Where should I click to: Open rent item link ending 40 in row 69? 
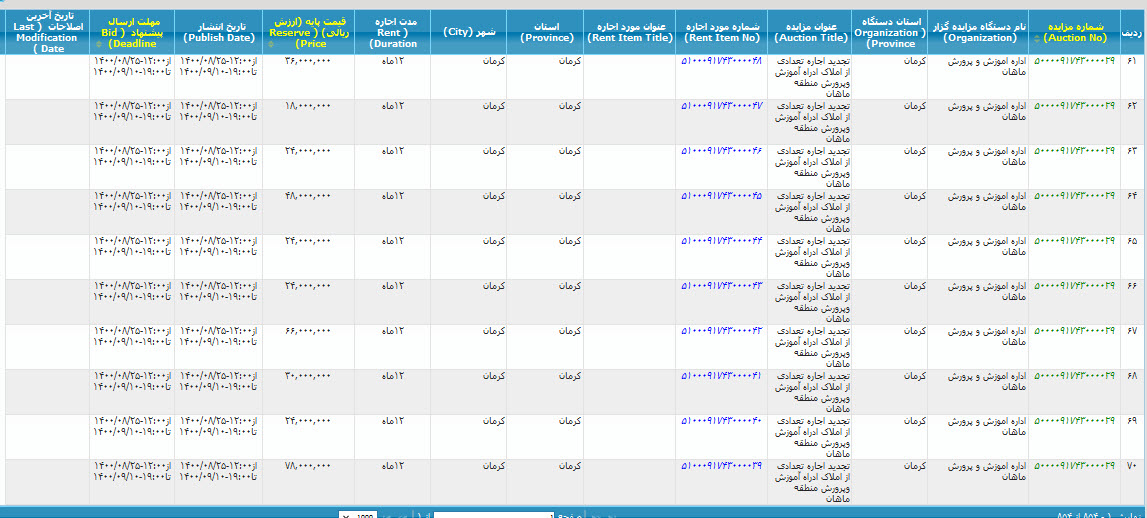pyautogui.click(x=721, y=421)
